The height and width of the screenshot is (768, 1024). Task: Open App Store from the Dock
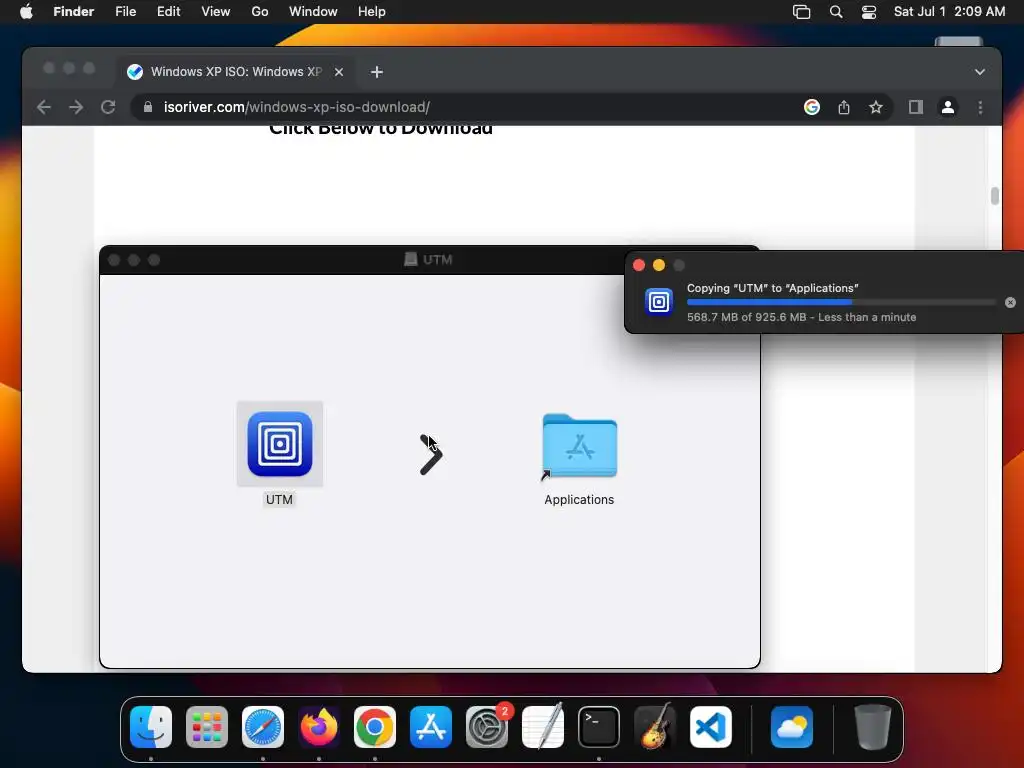point(431,727)
